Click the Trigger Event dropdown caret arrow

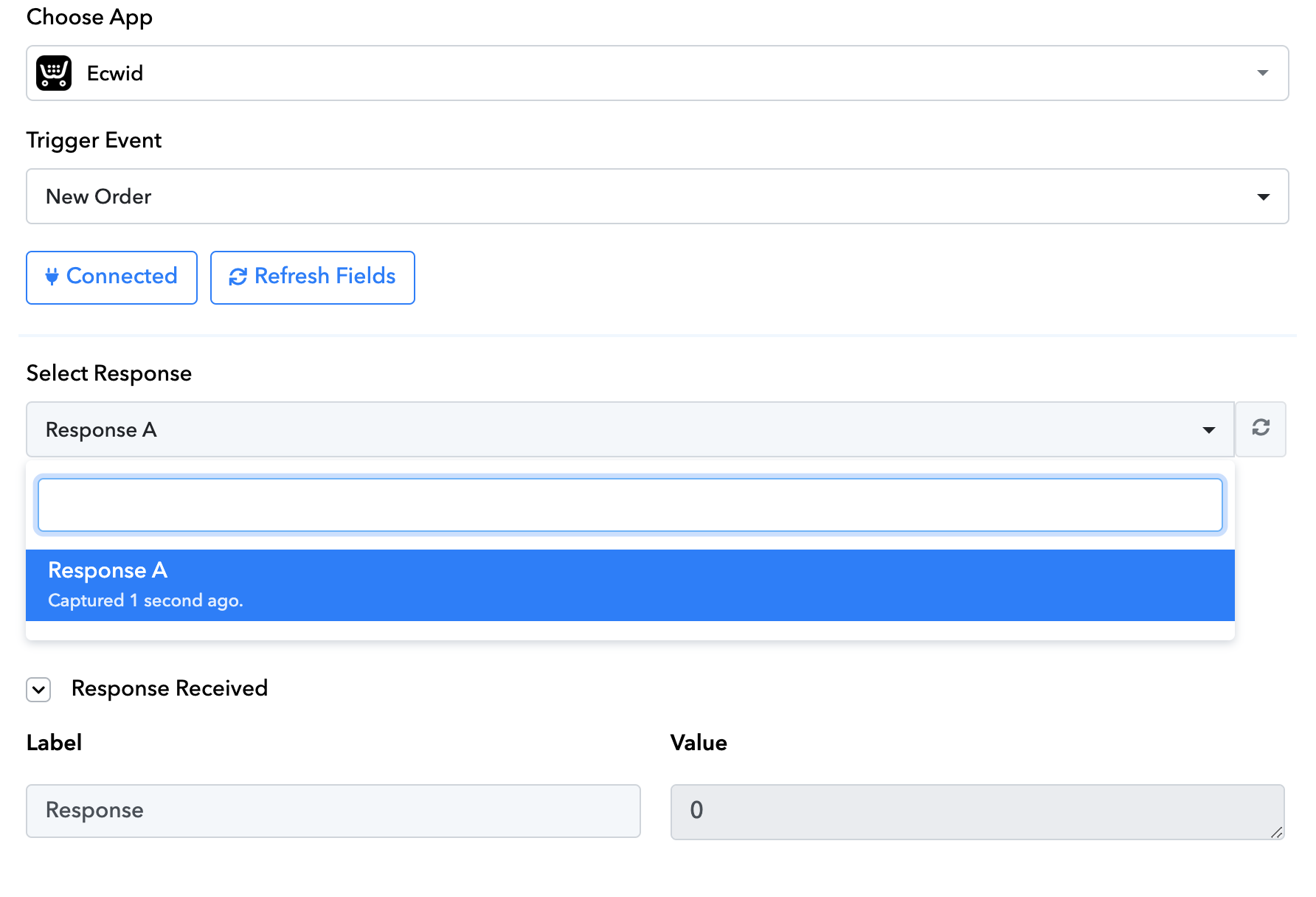[1263, 197]
